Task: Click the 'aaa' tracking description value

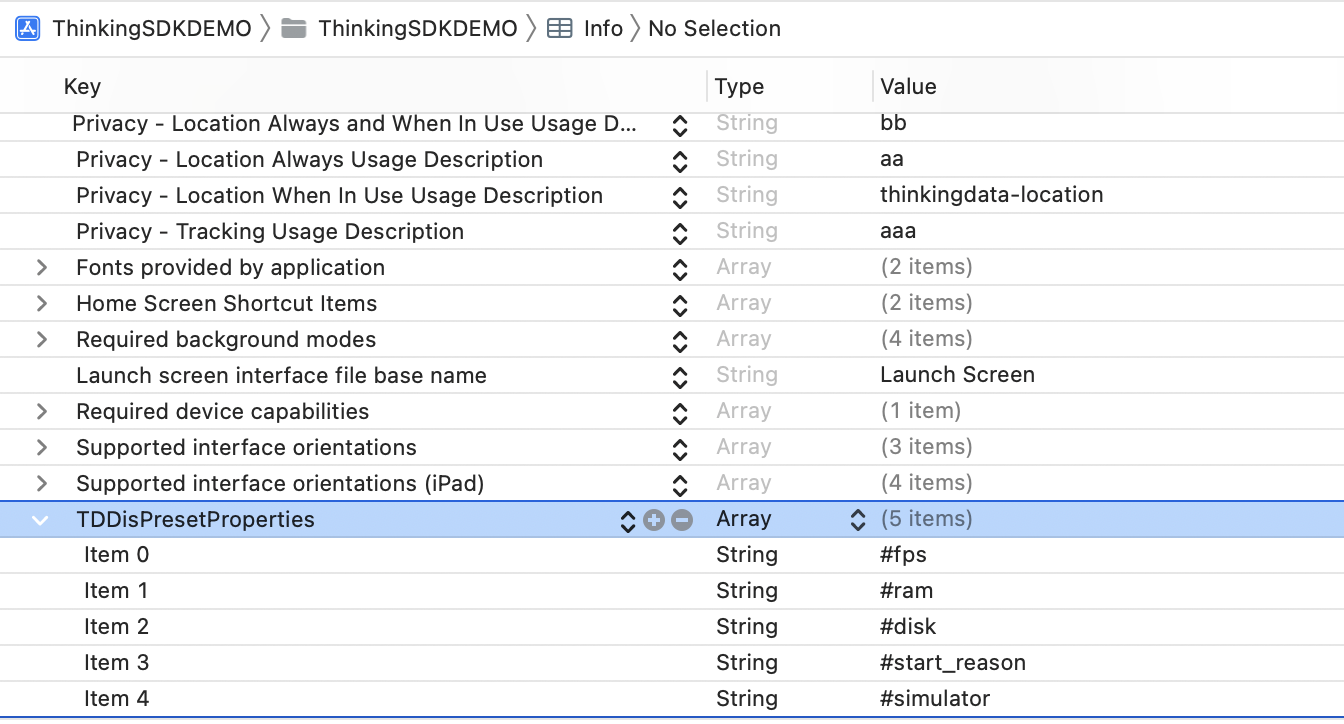Action: 898,231
